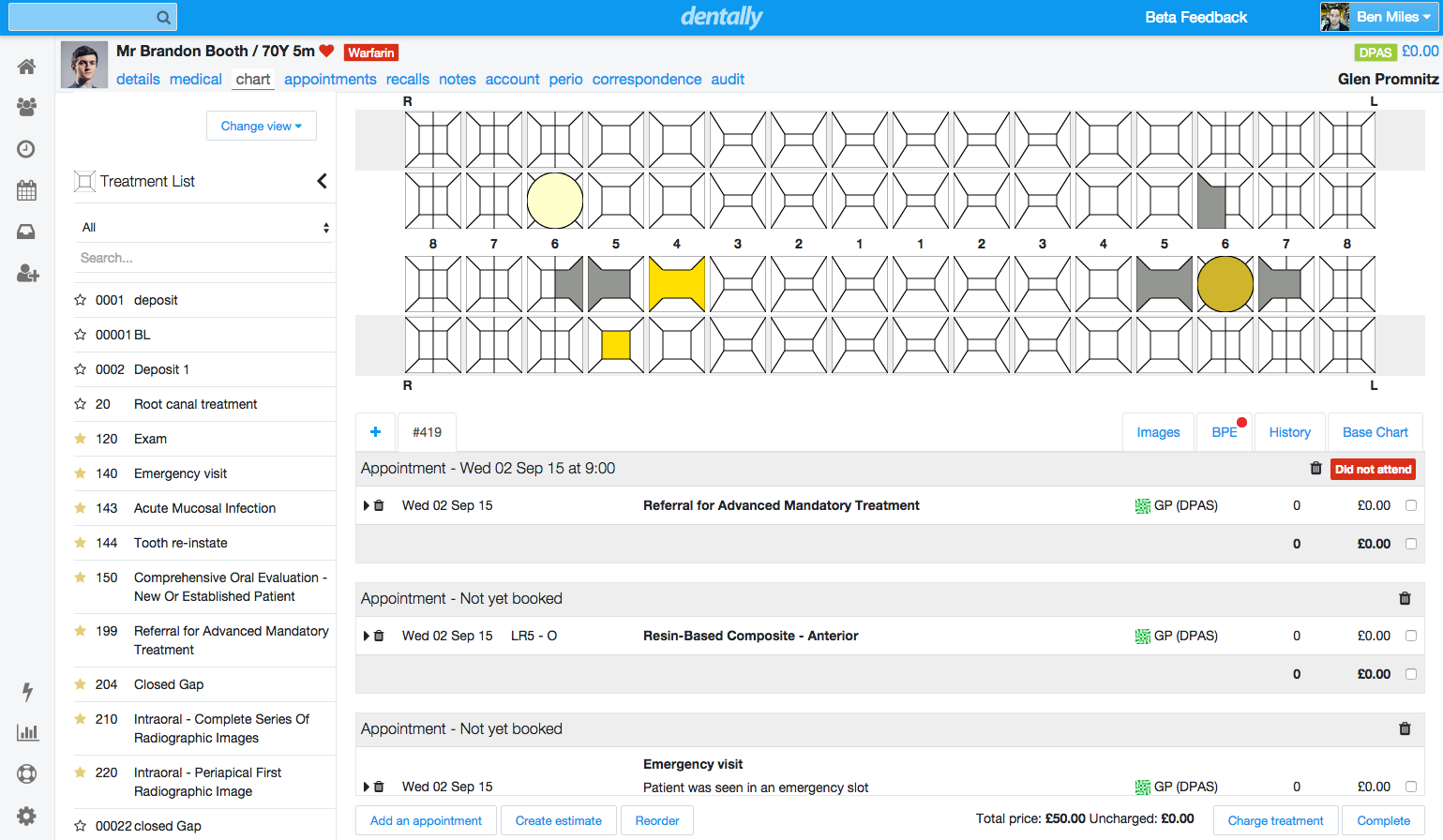1443x840 pixels.
Task: Click the Charge treatment button
Action: 1275,820
